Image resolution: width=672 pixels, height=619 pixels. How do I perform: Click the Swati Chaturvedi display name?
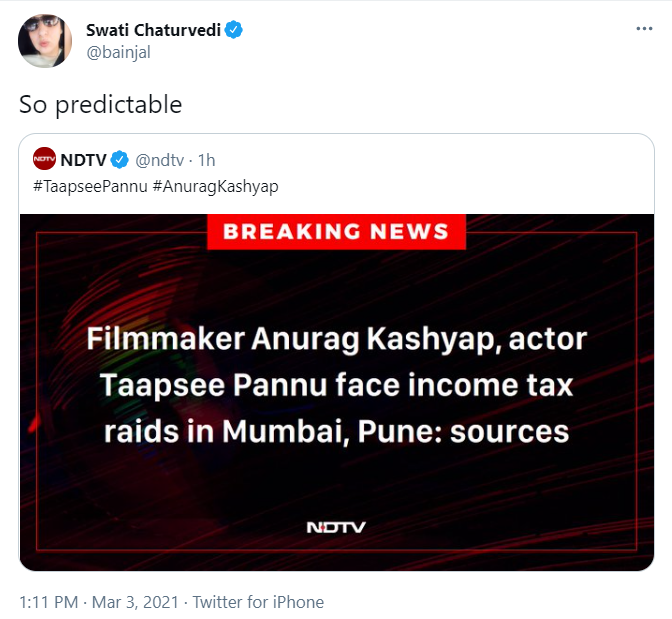(x=152, y=31)
